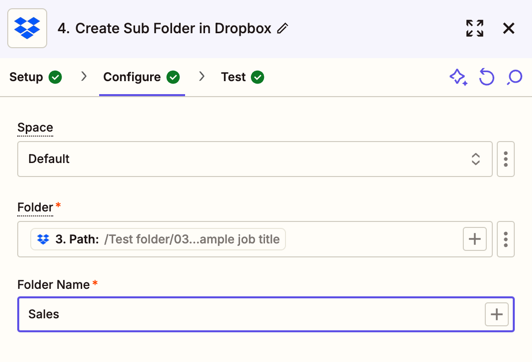Click plus button in Folder Name field
This screenshot has width=532, height=362.
(x=496, y=314)
